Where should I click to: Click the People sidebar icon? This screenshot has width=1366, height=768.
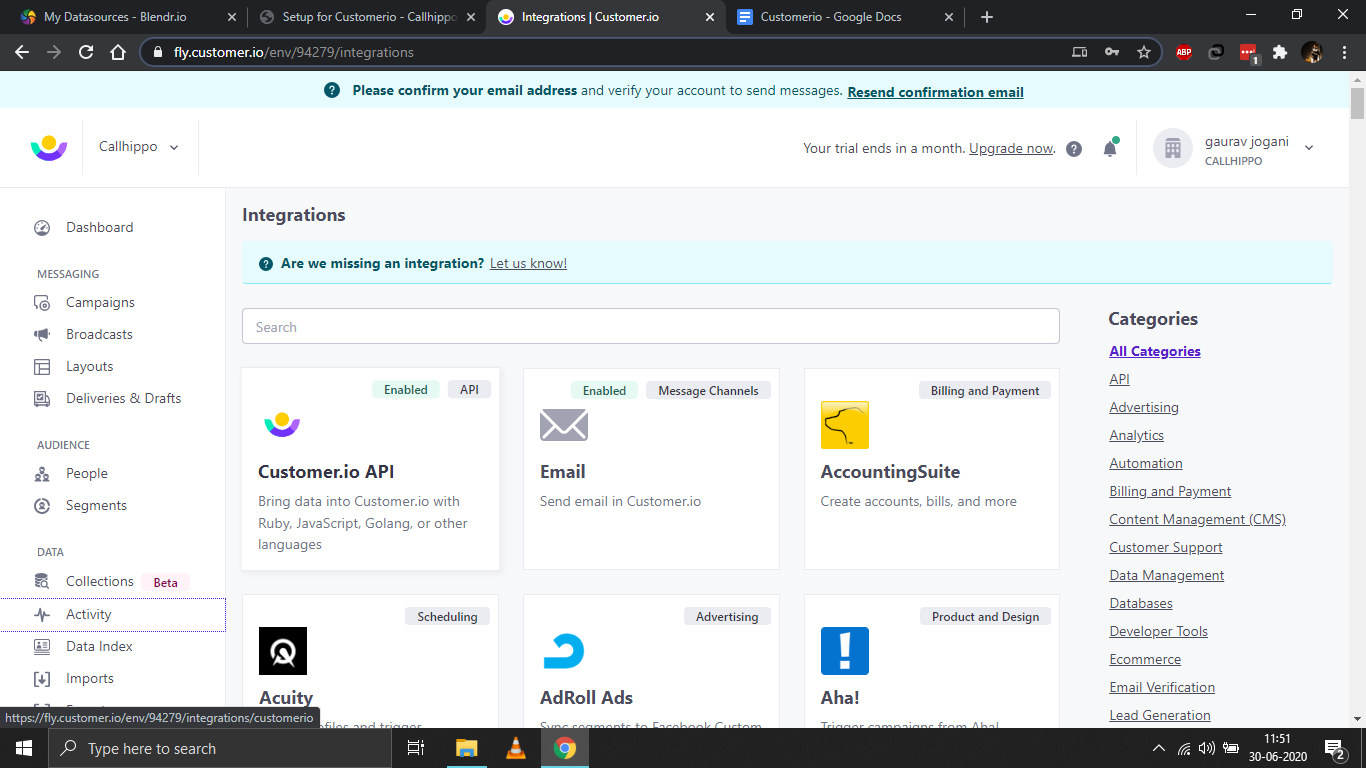tap(42, 474)
